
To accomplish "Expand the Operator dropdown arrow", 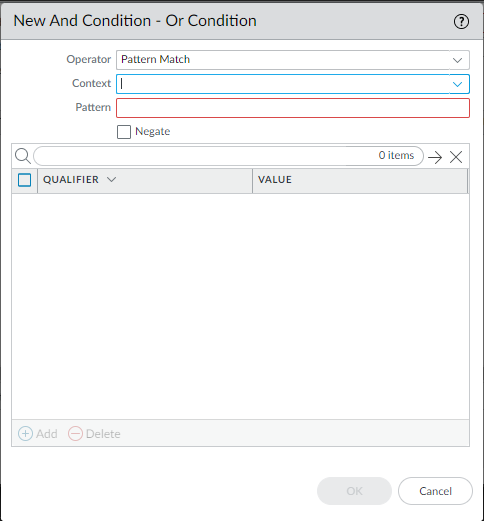I will [458, 60].
